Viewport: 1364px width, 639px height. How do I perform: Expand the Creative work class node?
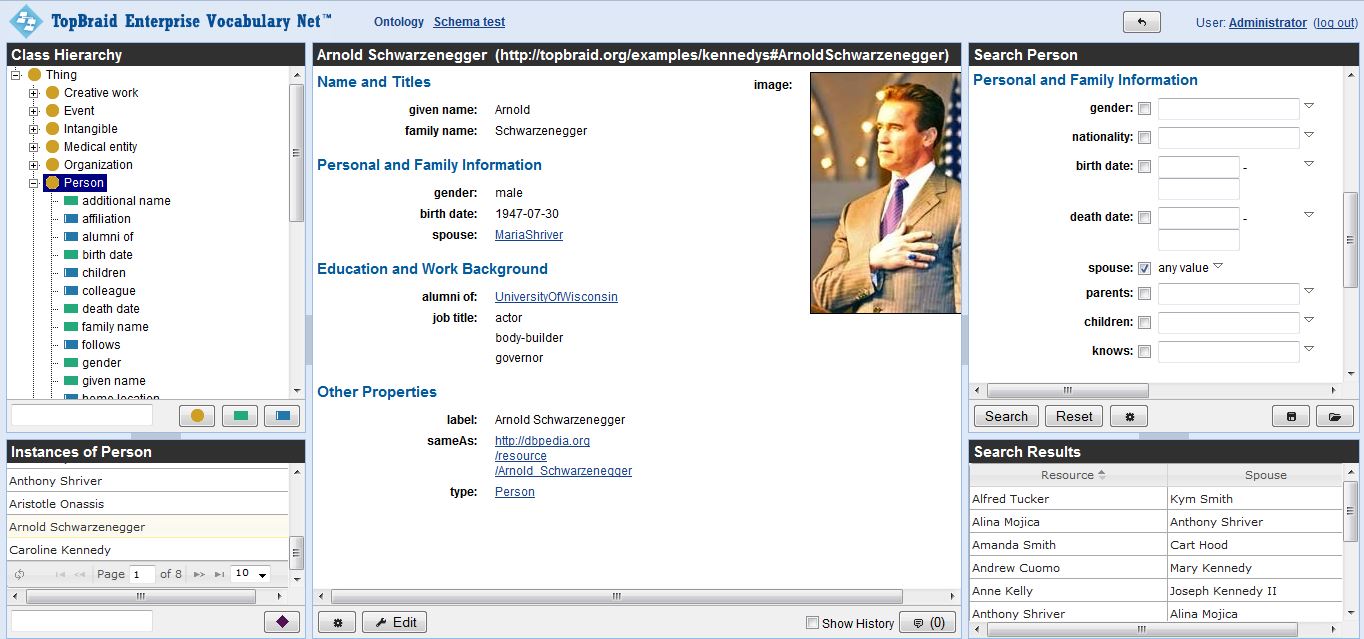pos(34,93)
